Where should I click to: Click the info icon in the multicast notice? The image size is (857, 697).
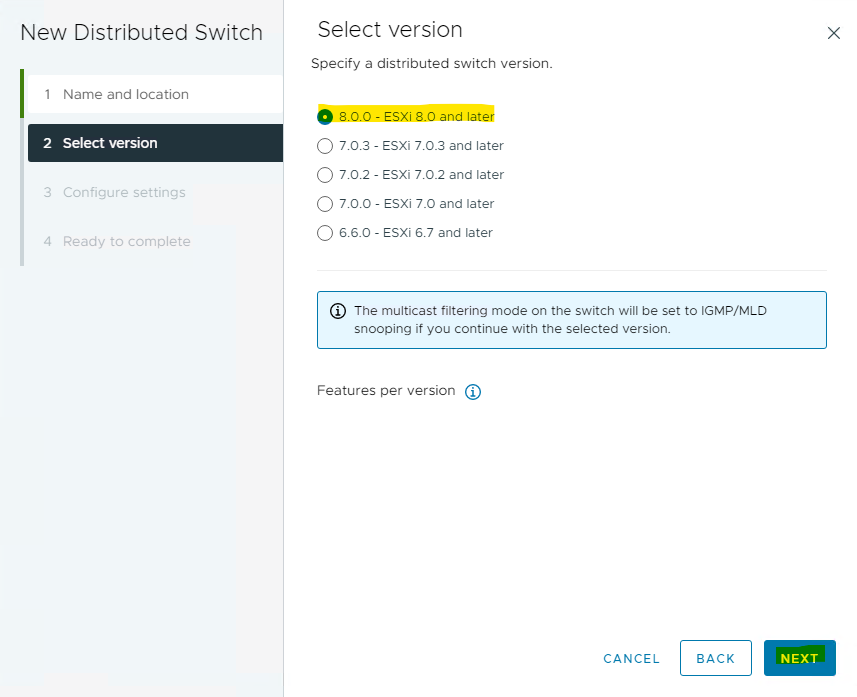[x=337, y=311]
